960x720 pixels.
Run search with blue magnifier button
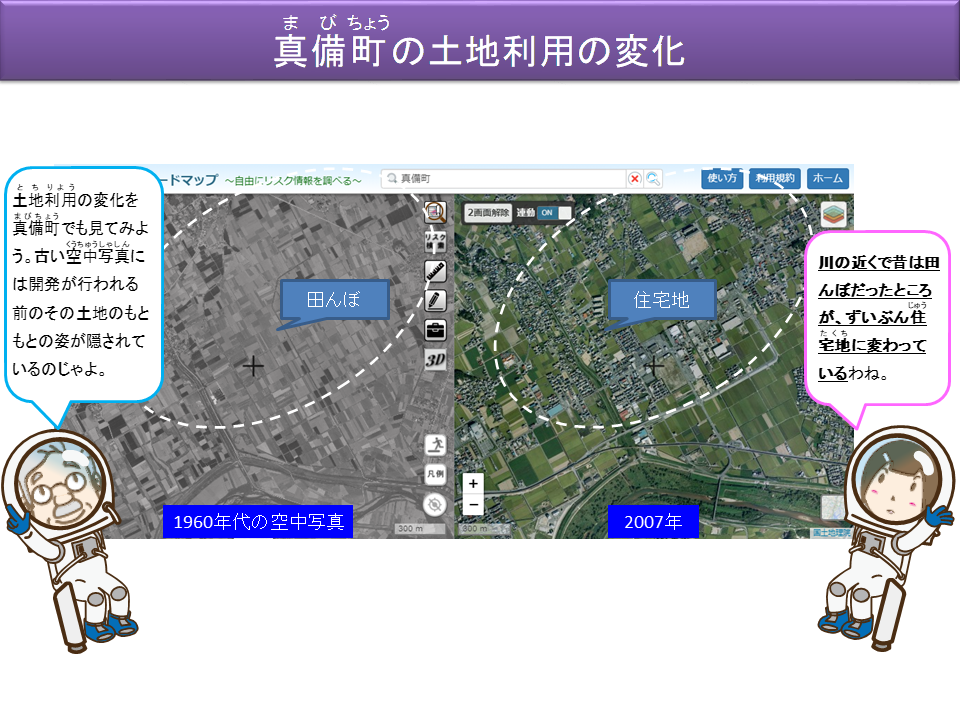653,179
